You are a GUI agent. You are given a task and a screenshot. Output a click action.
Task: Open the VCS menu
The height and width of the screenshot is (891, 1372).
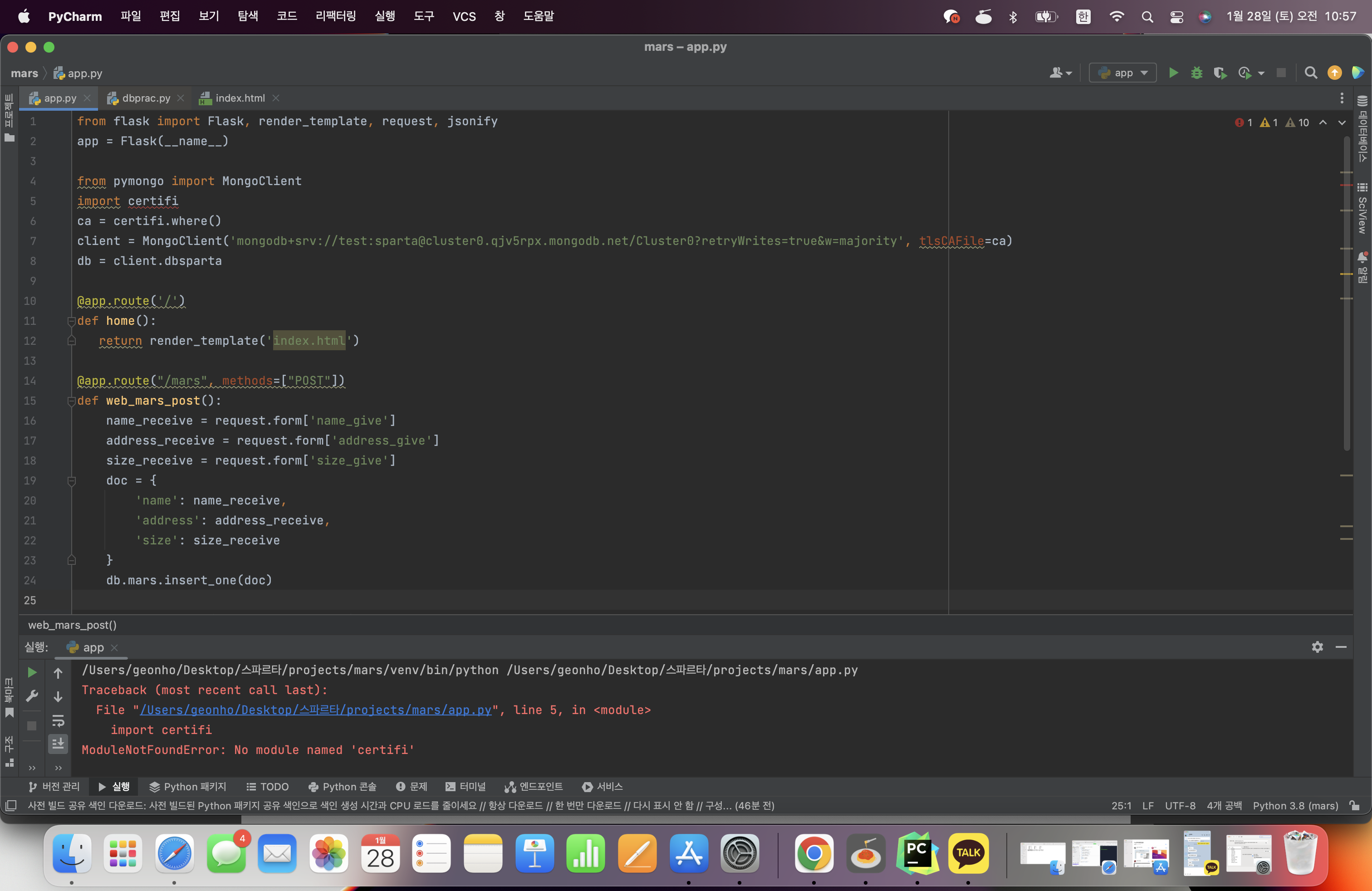click(464, 16)
